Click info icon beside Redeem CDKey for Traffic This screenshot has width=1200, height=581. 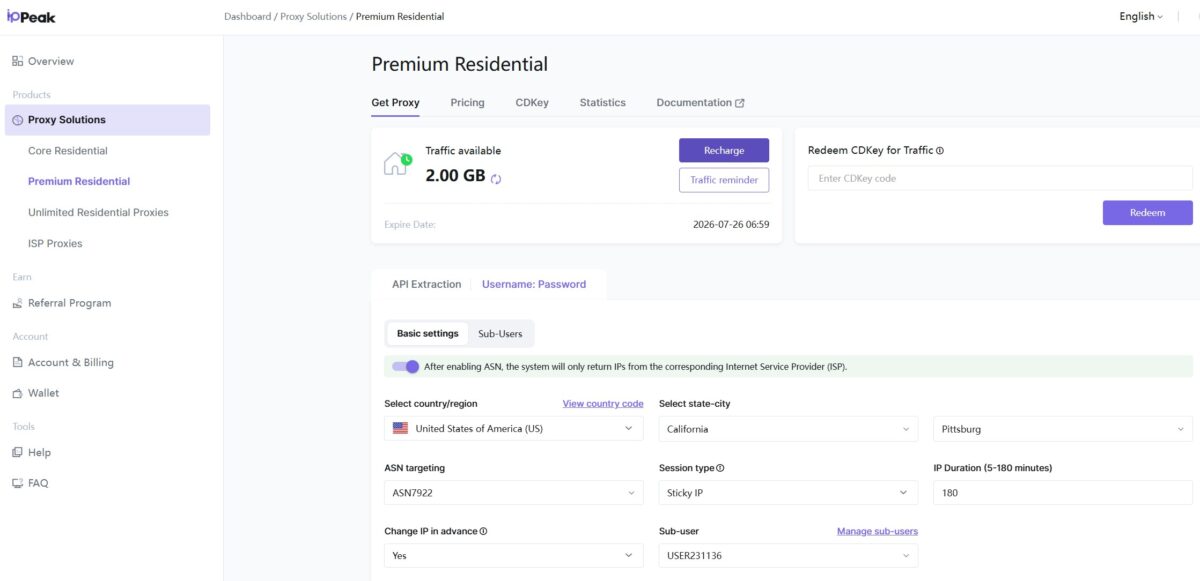click(940, 151)
